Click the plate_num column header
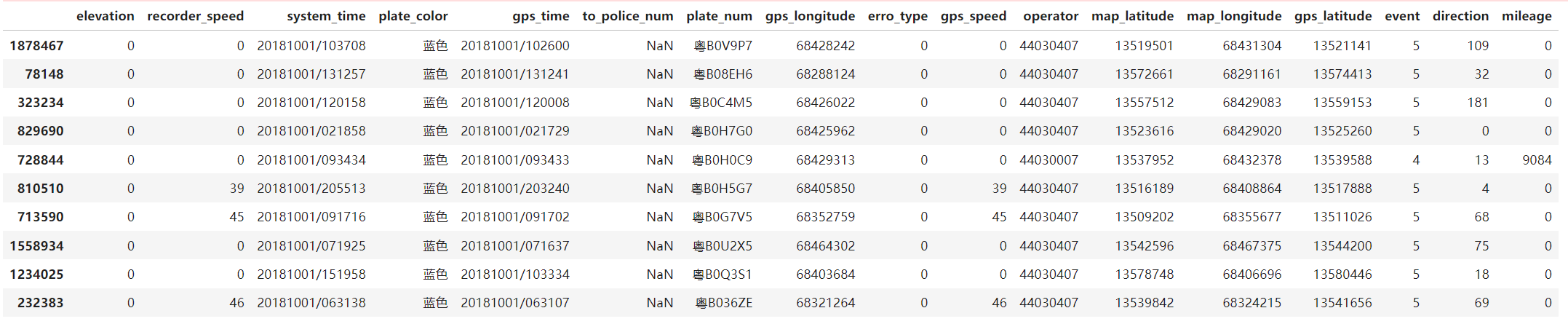Image resolution: width=1568 pixels, height=324 pixels. coord(719,16)
